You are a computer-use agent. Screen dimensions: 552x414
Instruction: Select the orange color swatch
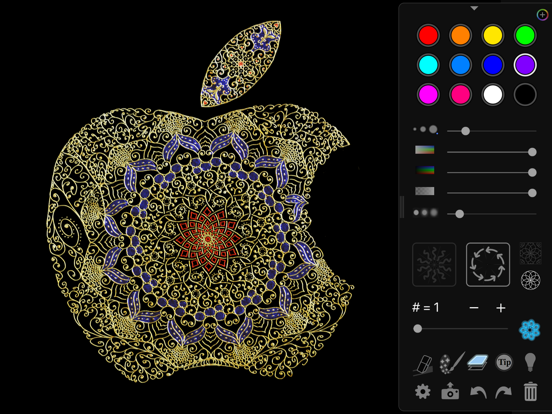(460, 35)
